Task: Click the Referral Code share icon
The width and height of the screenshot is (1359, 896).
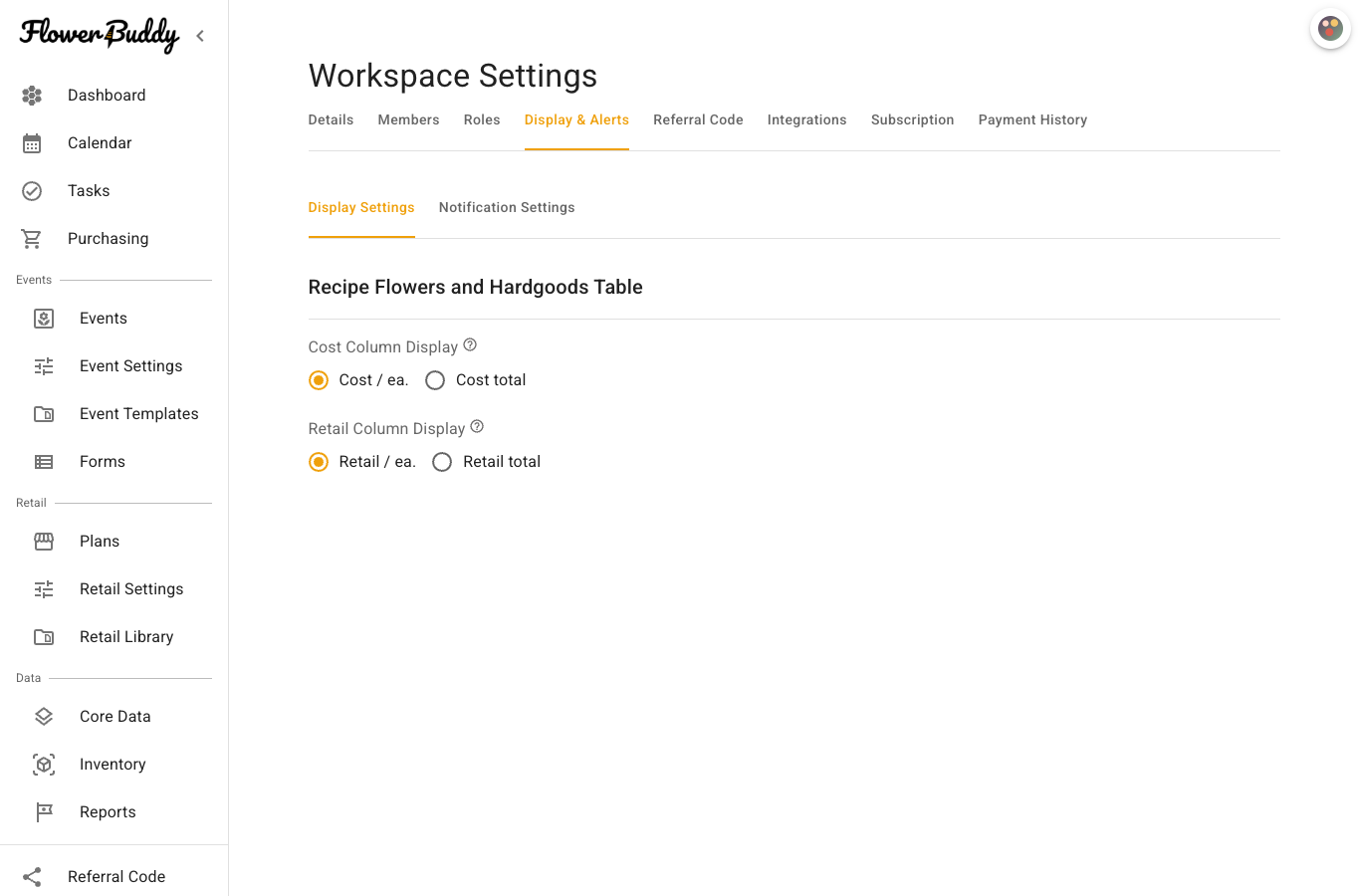Action: click(x=32, y=877)
